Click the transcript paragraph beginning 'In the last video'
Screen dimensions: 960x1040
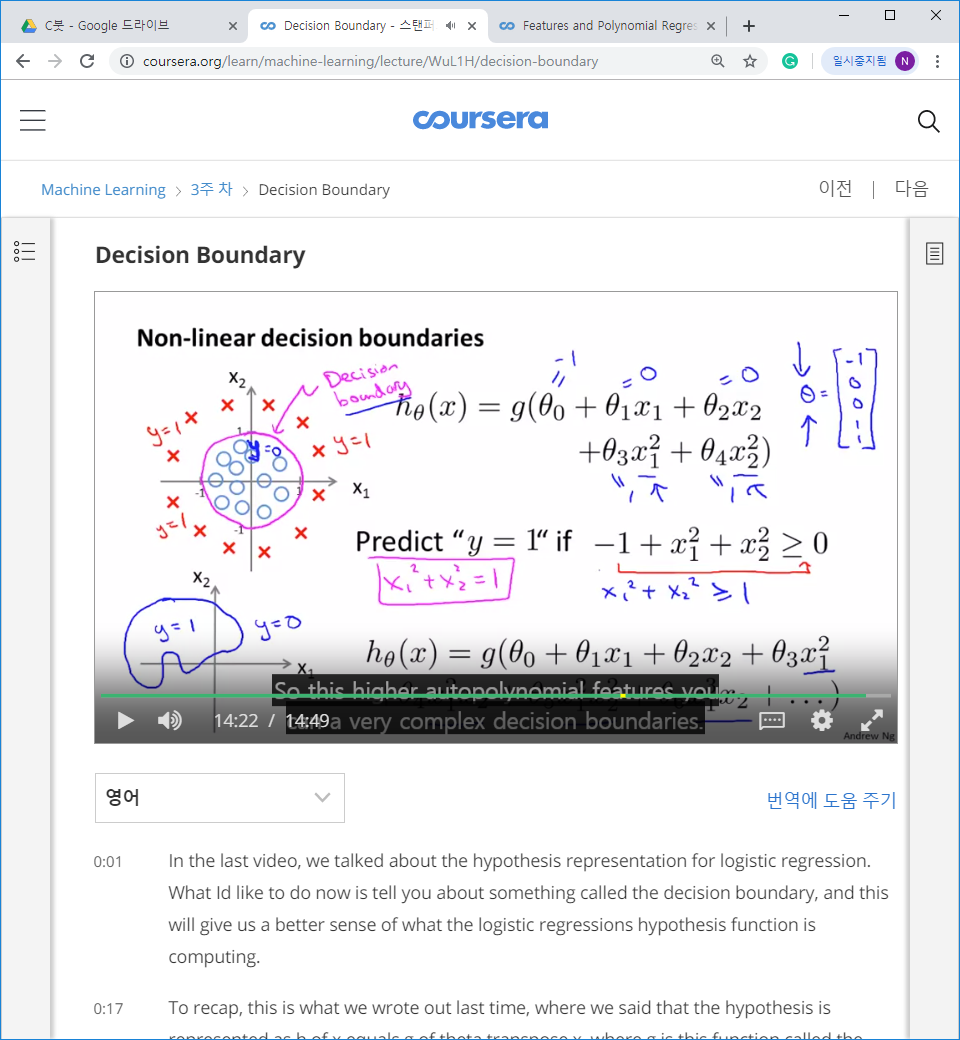point(528,909)
